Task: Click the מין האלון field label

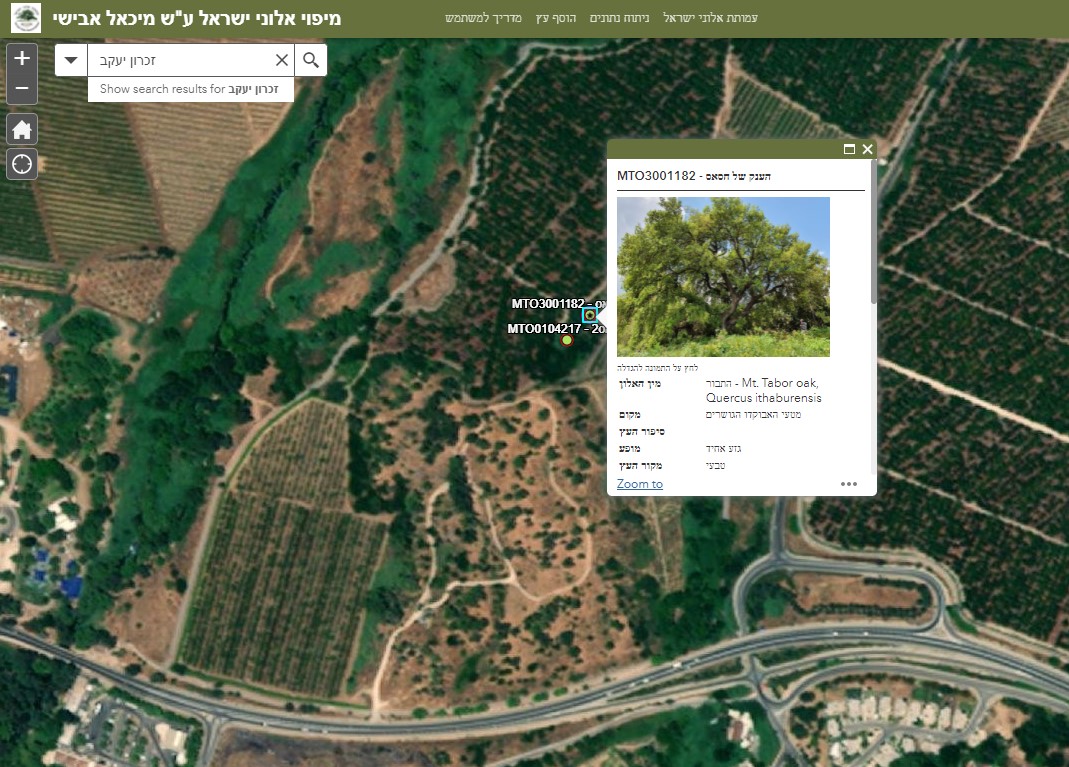Action: point(639,384)
